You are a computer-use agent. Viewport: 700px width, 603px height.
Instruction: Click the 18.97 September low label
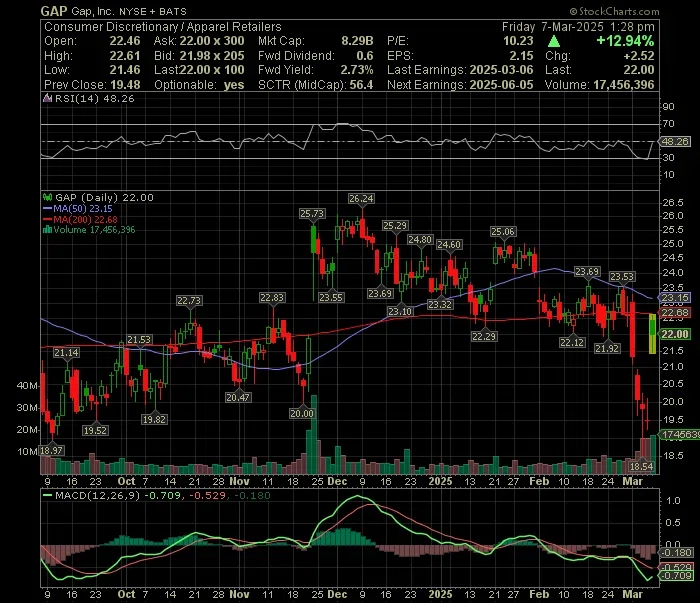coord(51,451)
